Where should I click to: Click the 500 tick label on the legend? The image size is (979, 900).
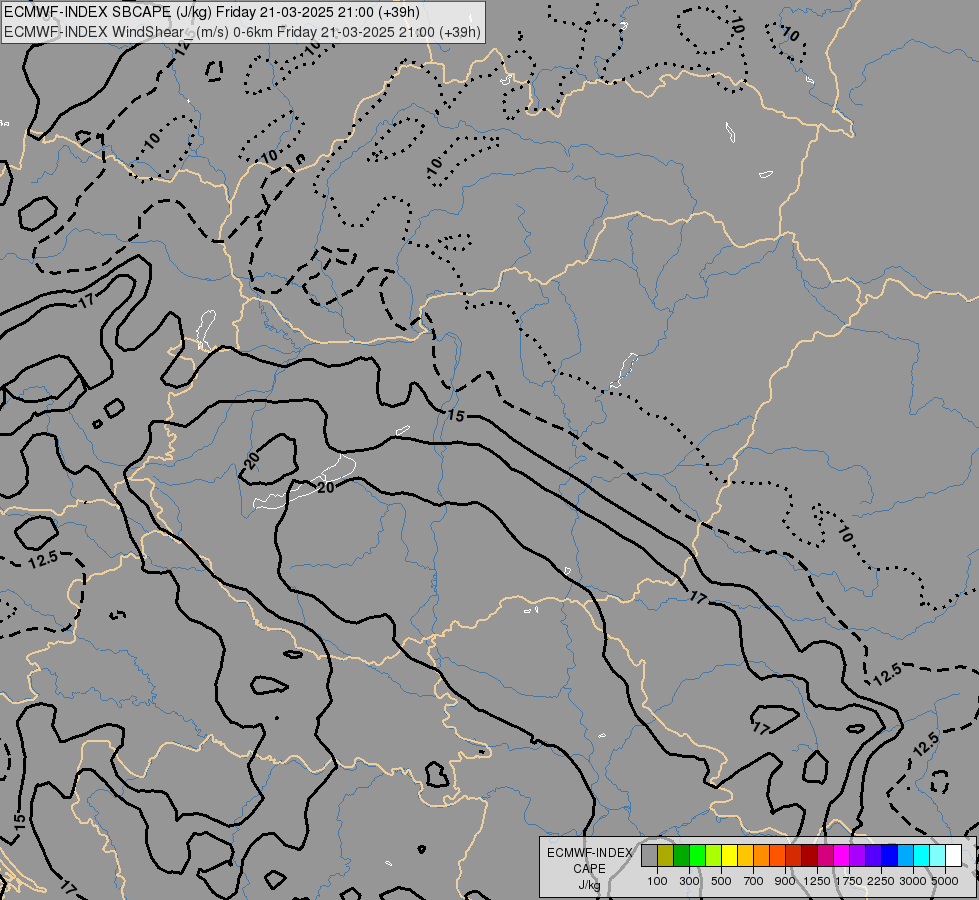721,881
